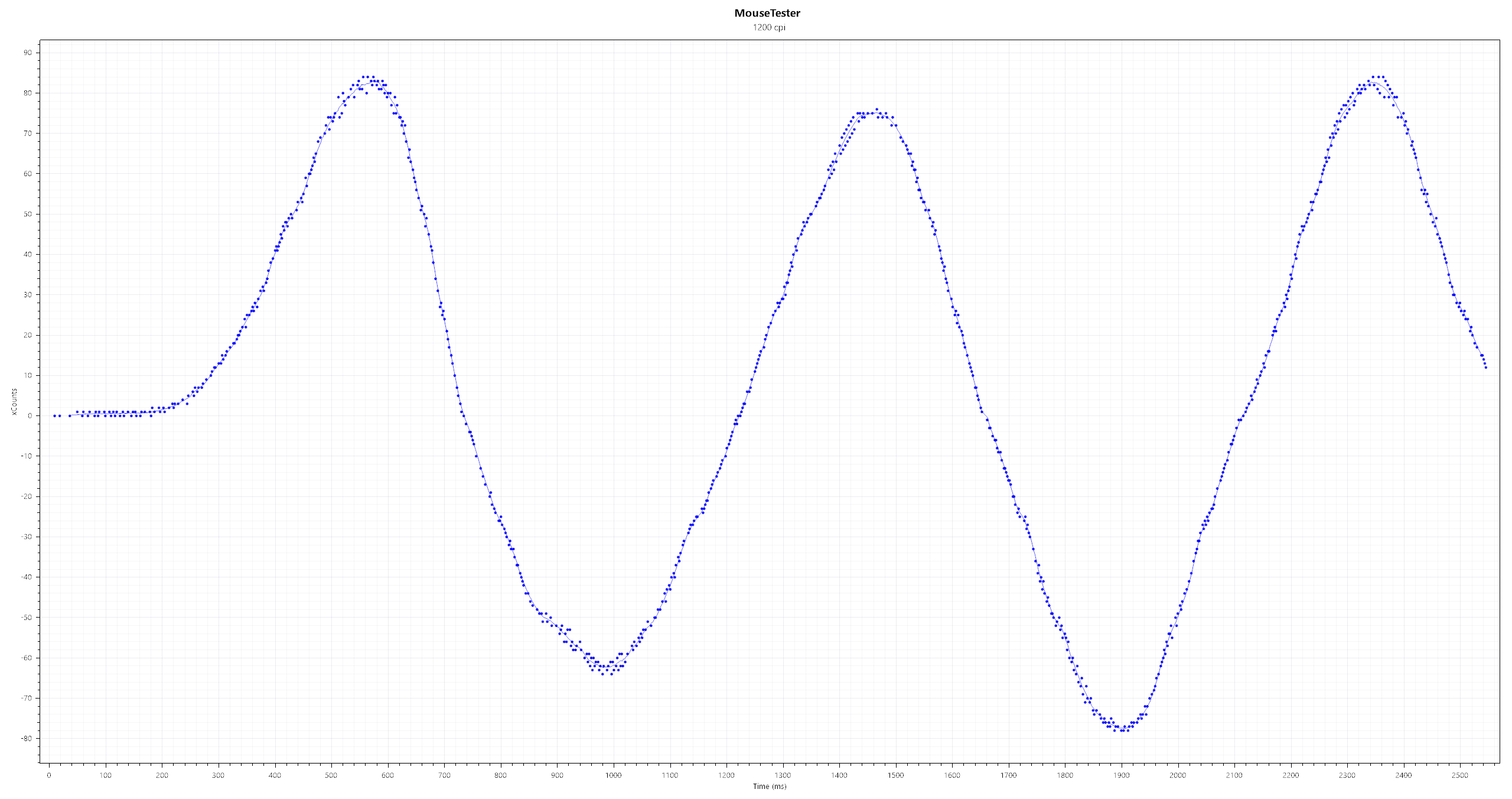Viewport: 1512px width, 799px height.
Task: Click the -80 label on xCounts axis
Action: click(x=27, y=738)
